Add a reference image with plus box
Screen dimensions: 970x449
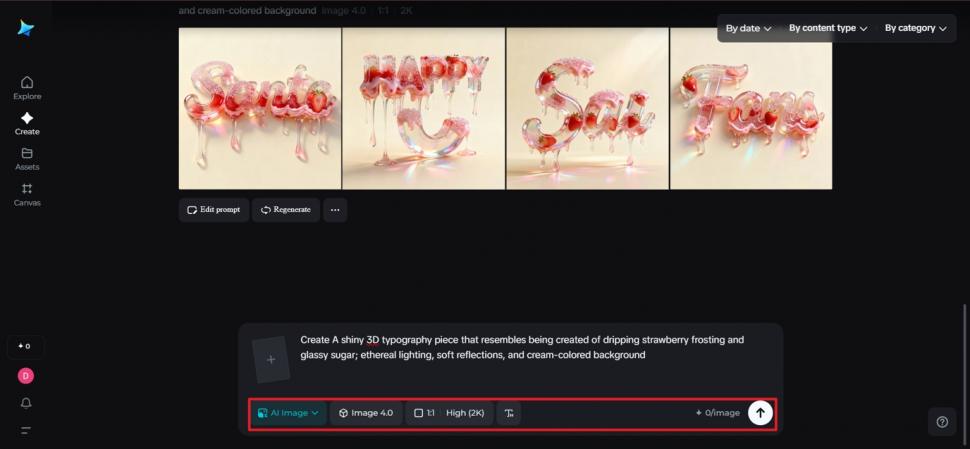click(271, 359)
